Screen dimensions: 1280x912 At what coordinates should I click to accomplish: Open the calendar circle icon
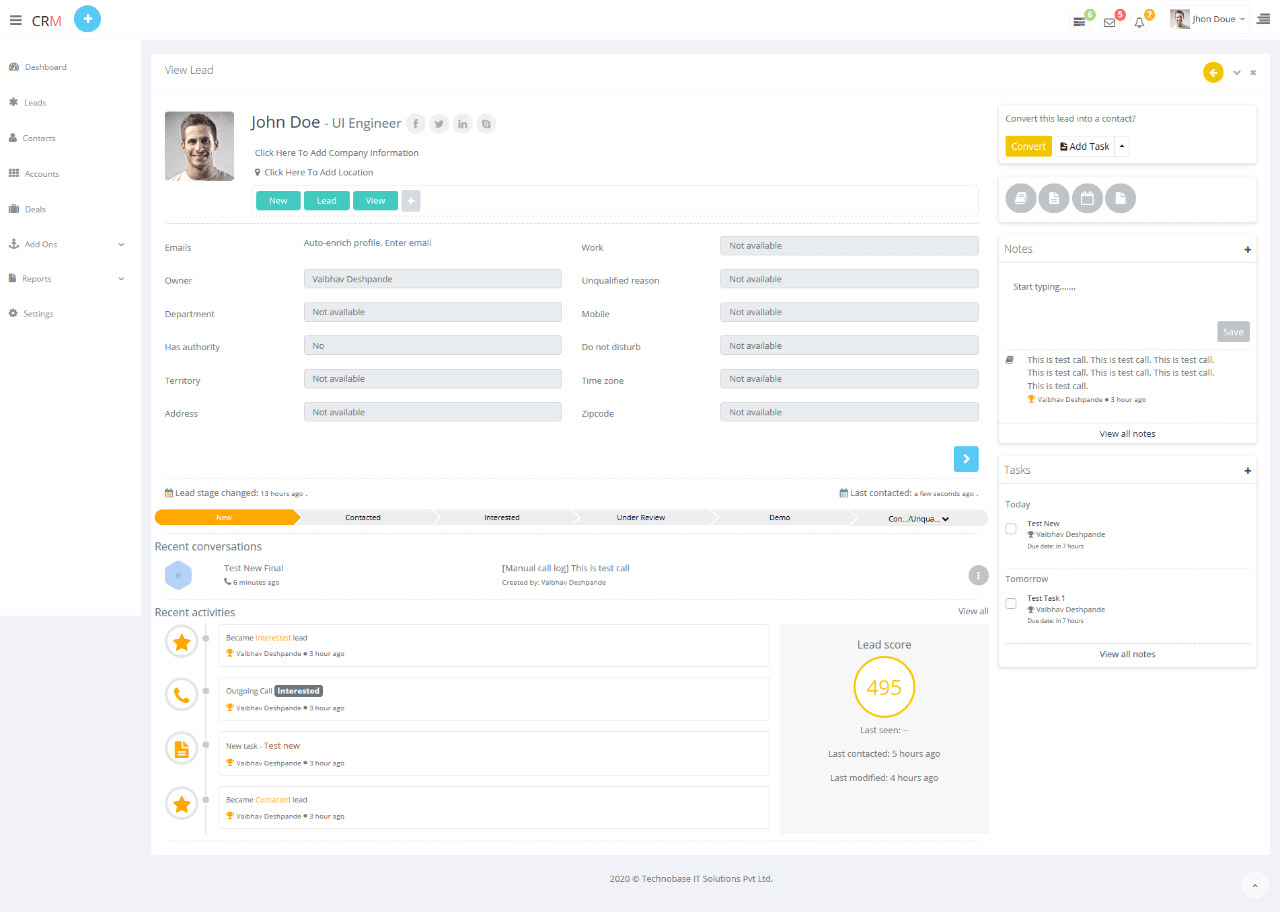(x=1087, y=199)
